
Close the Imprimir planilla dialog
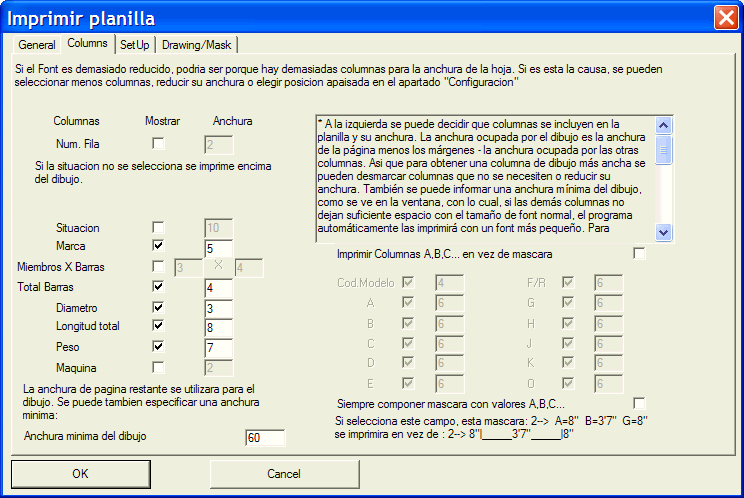(x=726, y=18)
